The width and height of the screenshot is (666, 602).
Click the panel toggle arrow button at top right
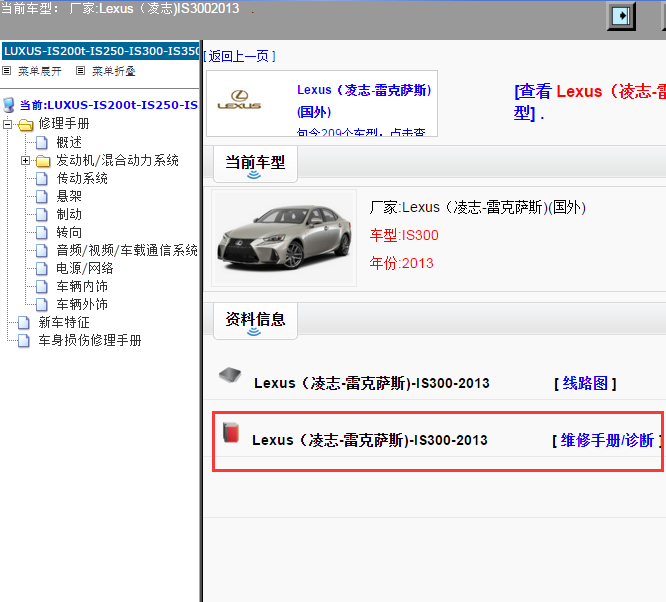coord(621,16)
